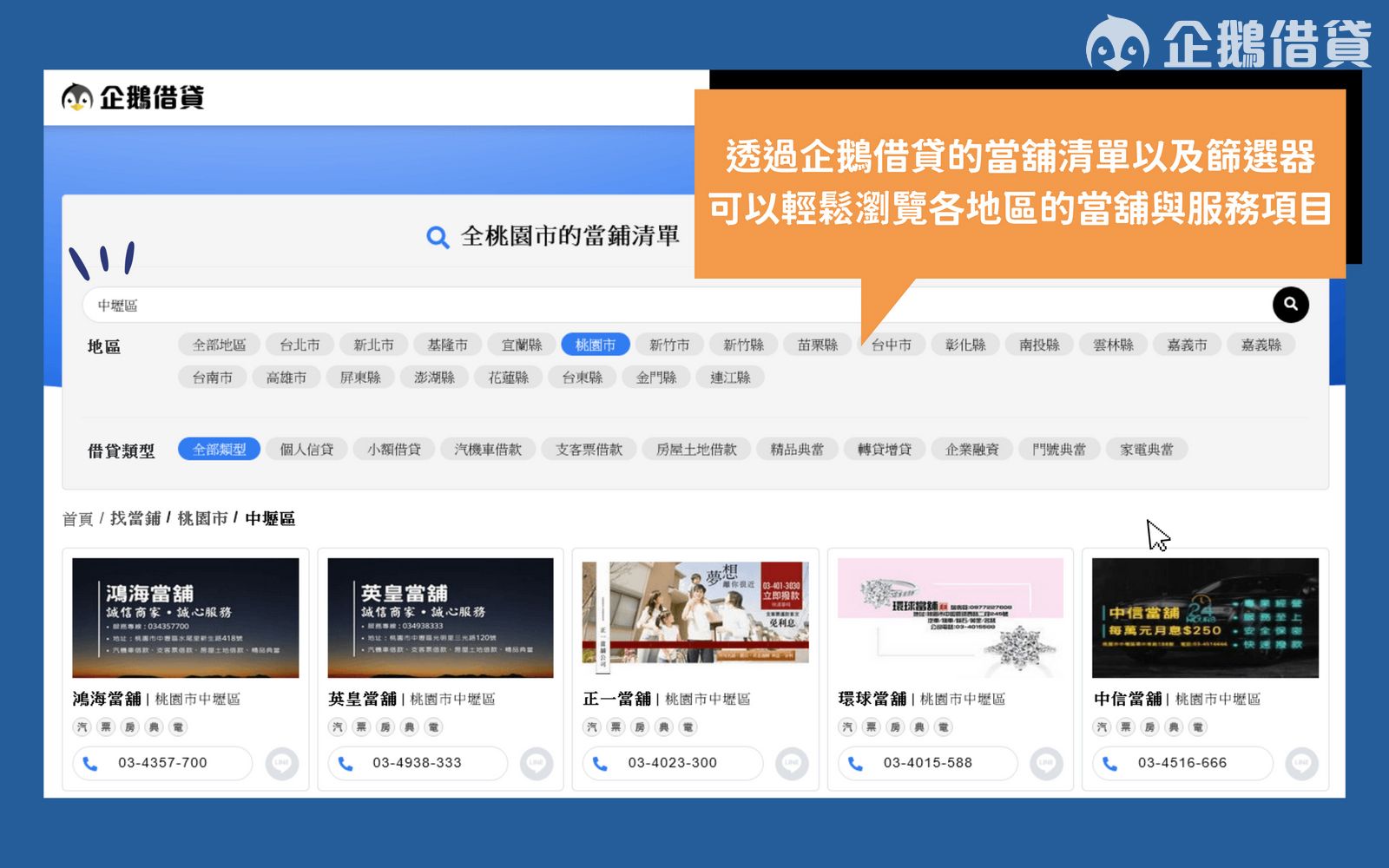Toggle the 桃園市 region filter
The image size is (1389, 868).
pos(596,345)
